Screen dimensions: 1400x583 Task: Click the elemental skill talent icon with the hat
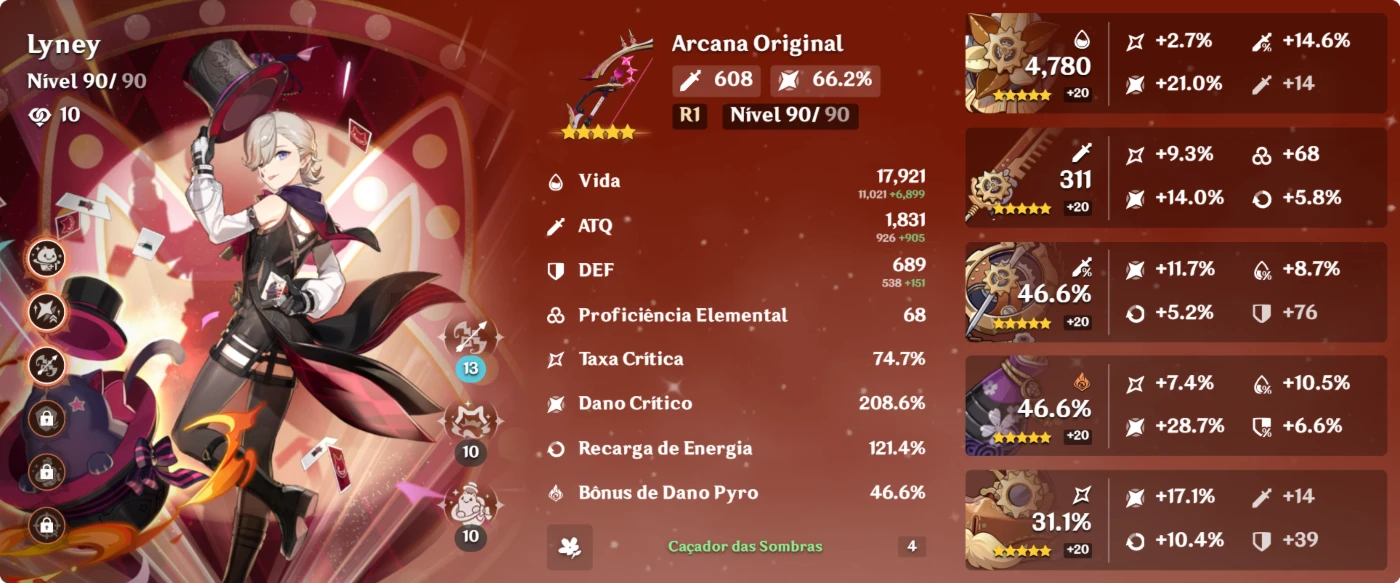[470, 422]
